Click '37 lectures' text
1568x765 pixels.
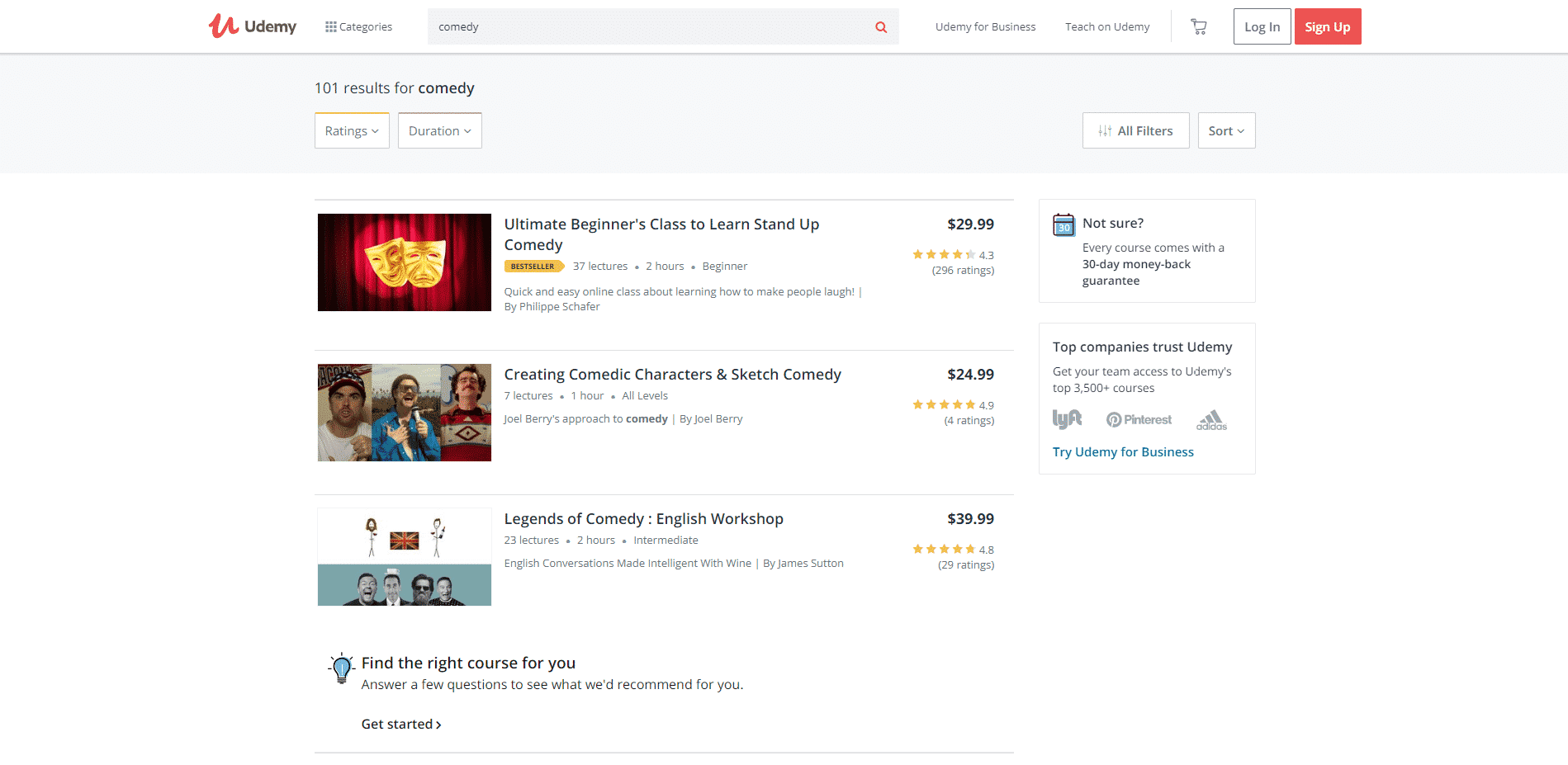coord(600,267)
